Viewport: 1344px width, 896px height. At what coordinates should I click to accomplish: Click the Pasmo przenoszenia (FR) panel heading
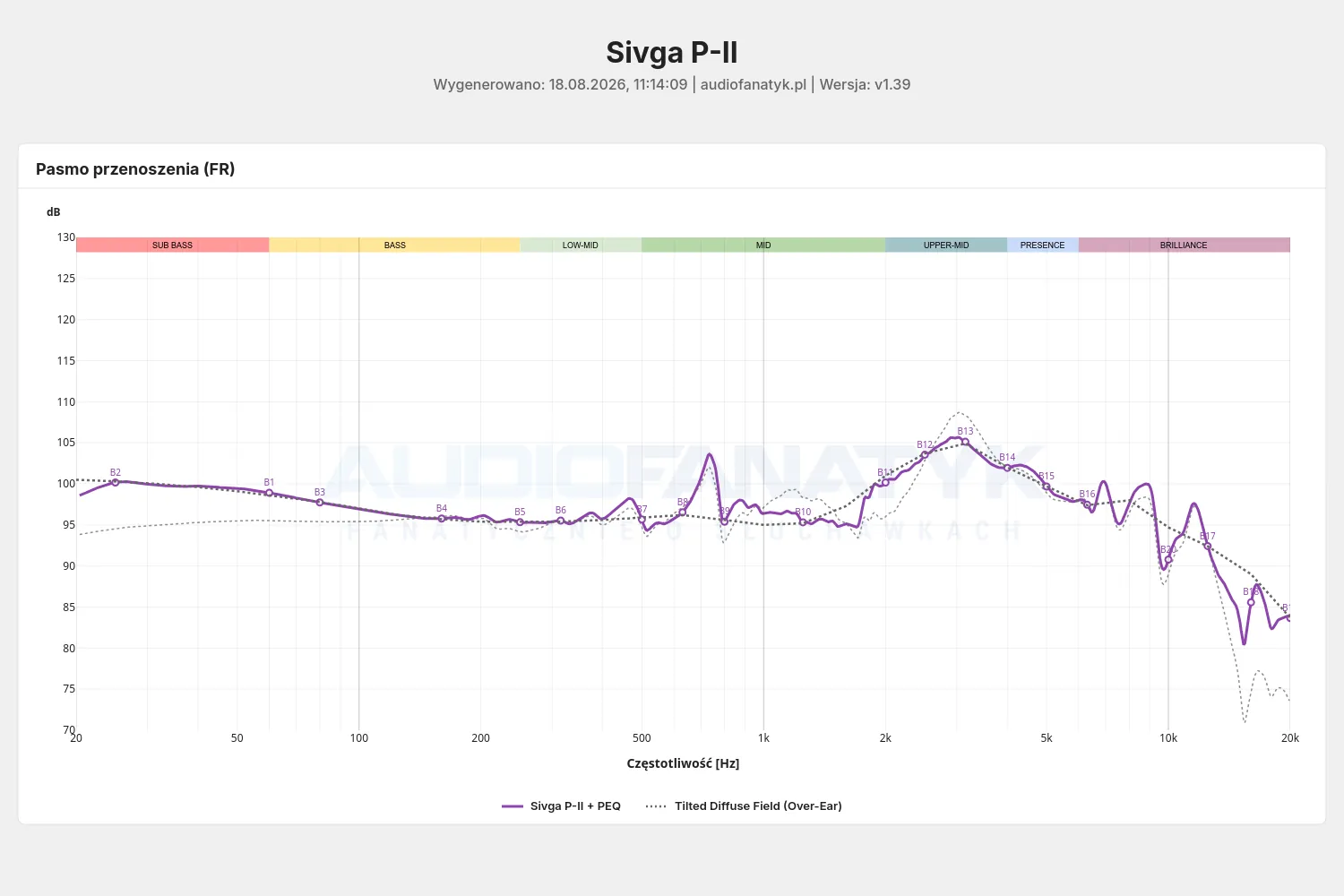pyautogui.click(x=135, y=169)
